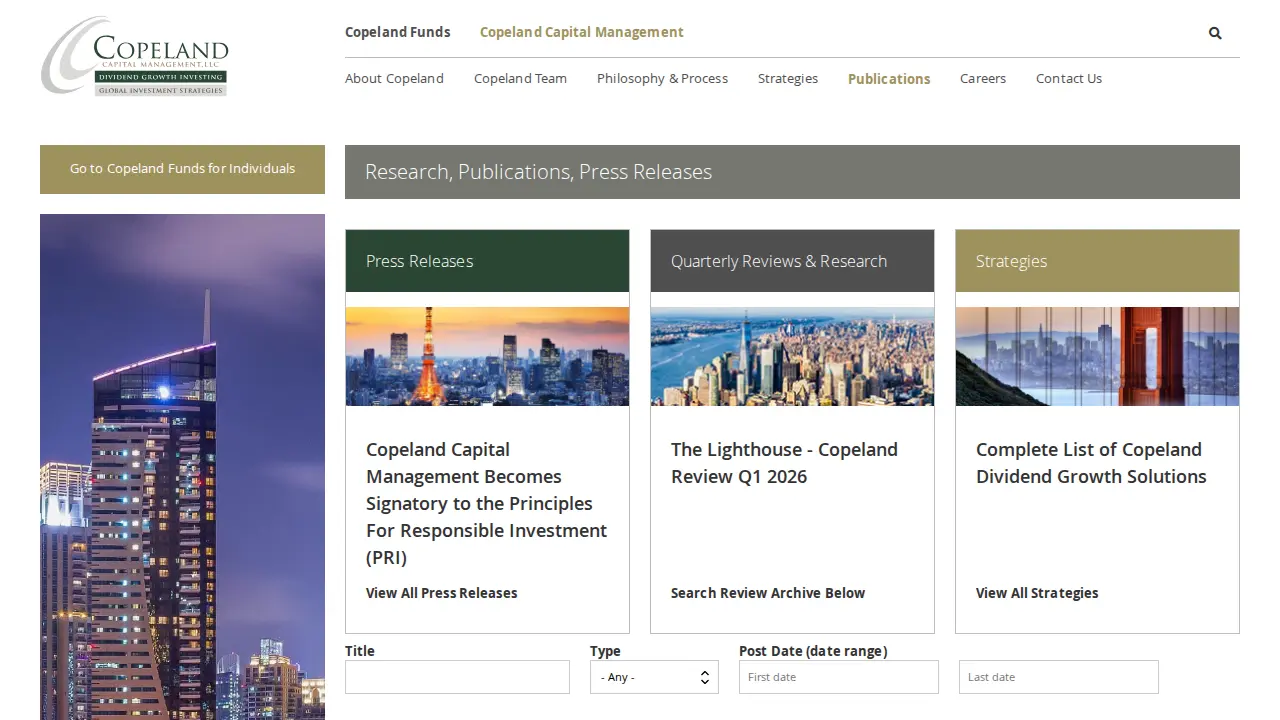
Task: Open the Strategies navigation menu item
Action: coord(788,78)
